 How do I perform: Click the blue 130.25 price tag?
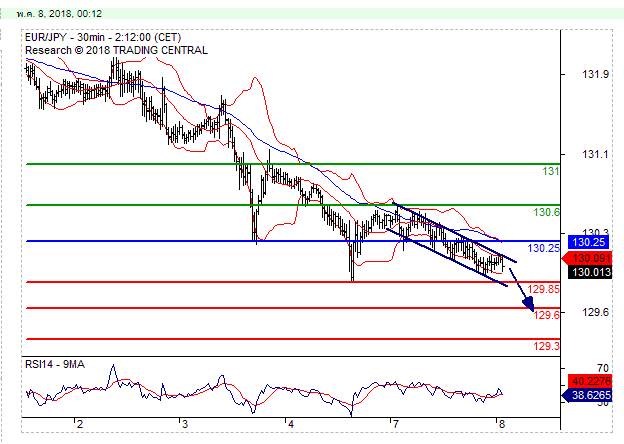pos(584,241)
